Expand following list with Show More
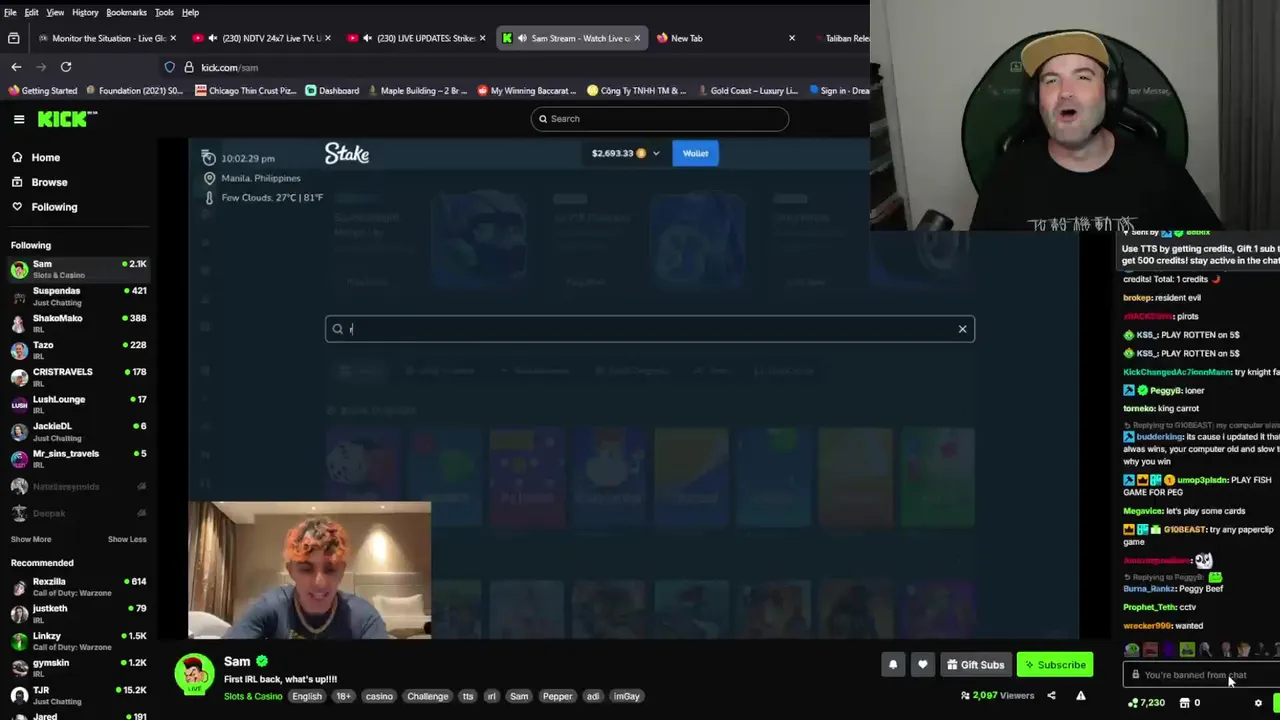 31,539
